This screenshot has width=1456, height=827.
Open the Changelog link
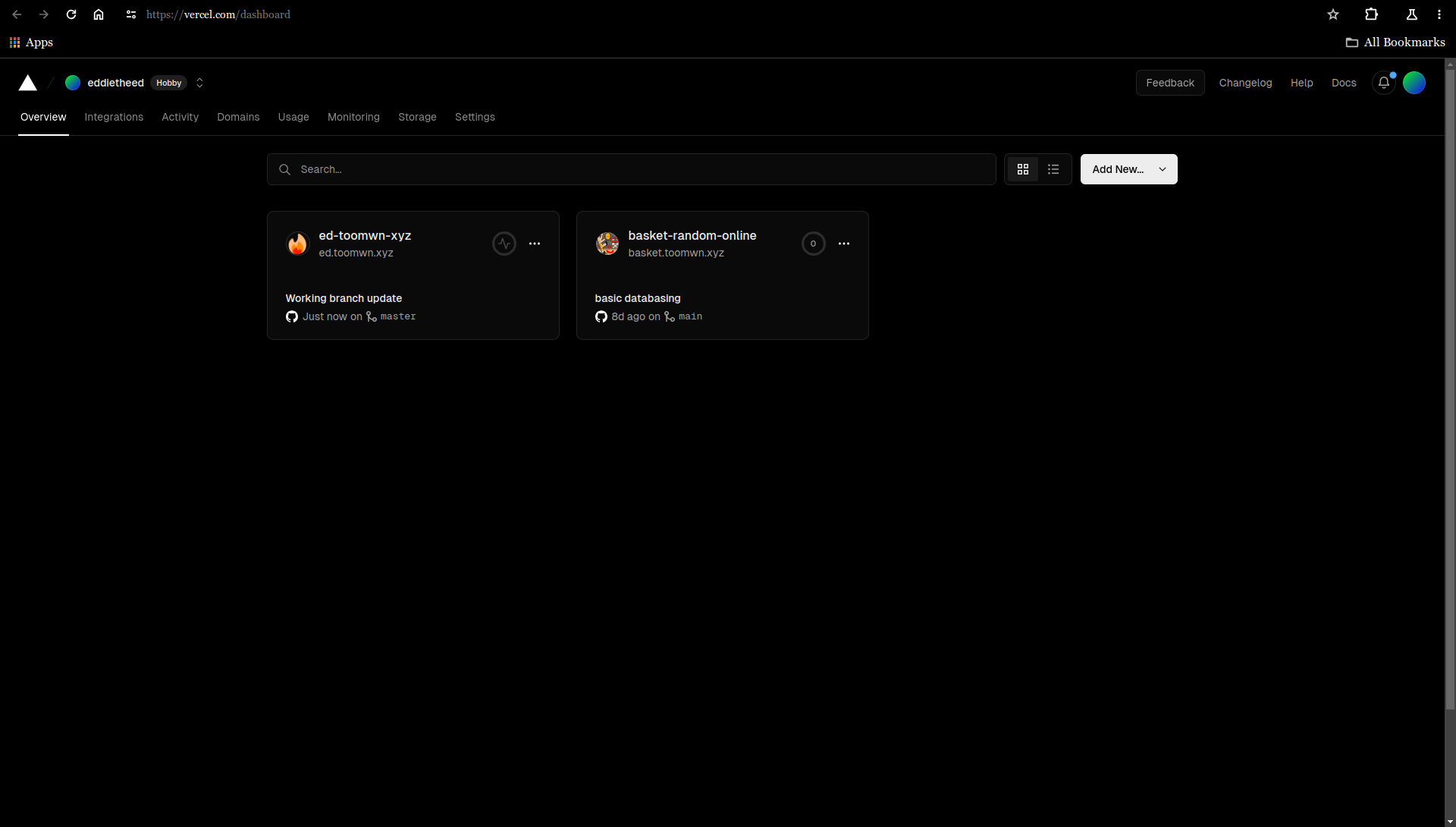pos(1245,83)
